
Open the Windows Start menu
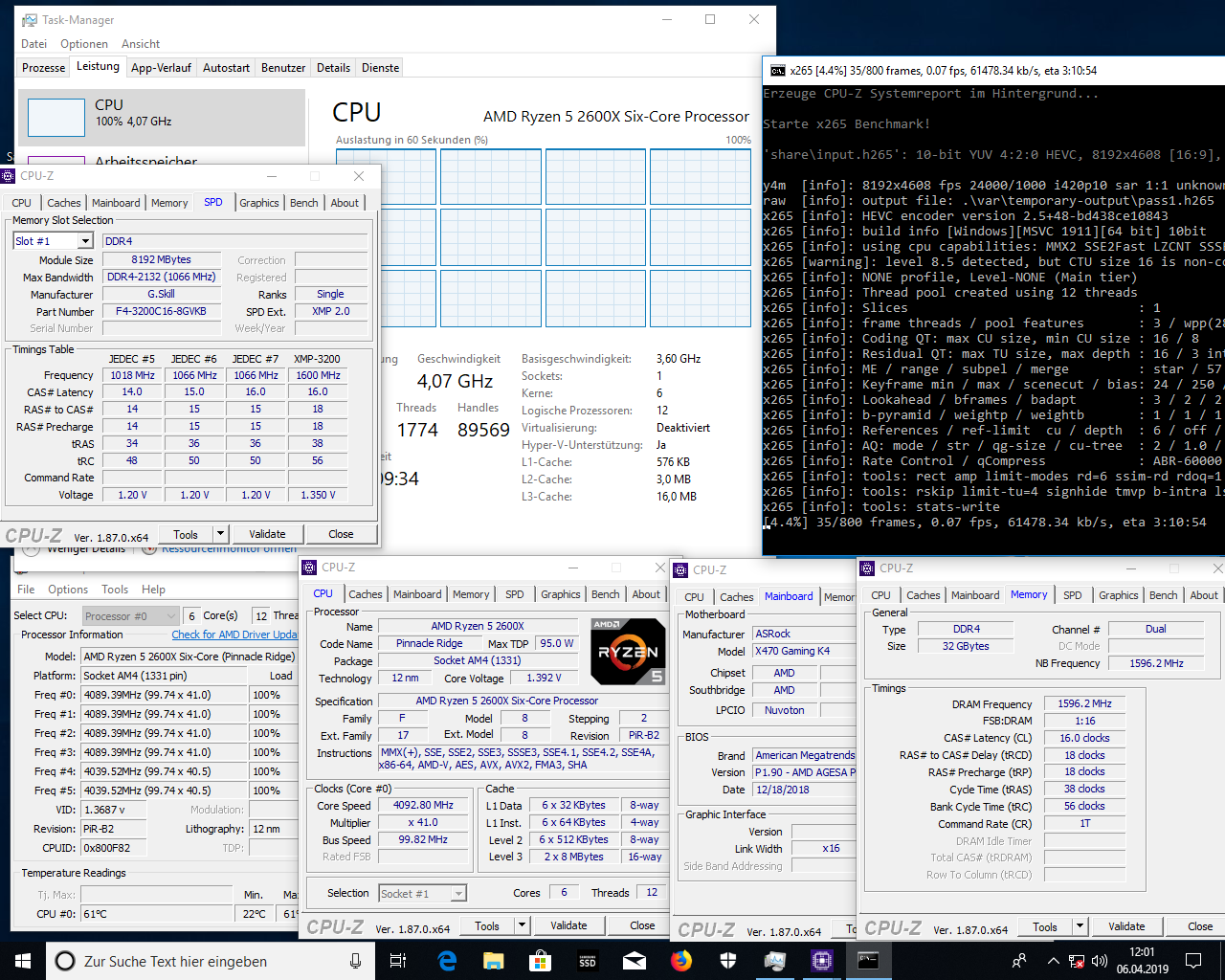[x=23, y=961]
